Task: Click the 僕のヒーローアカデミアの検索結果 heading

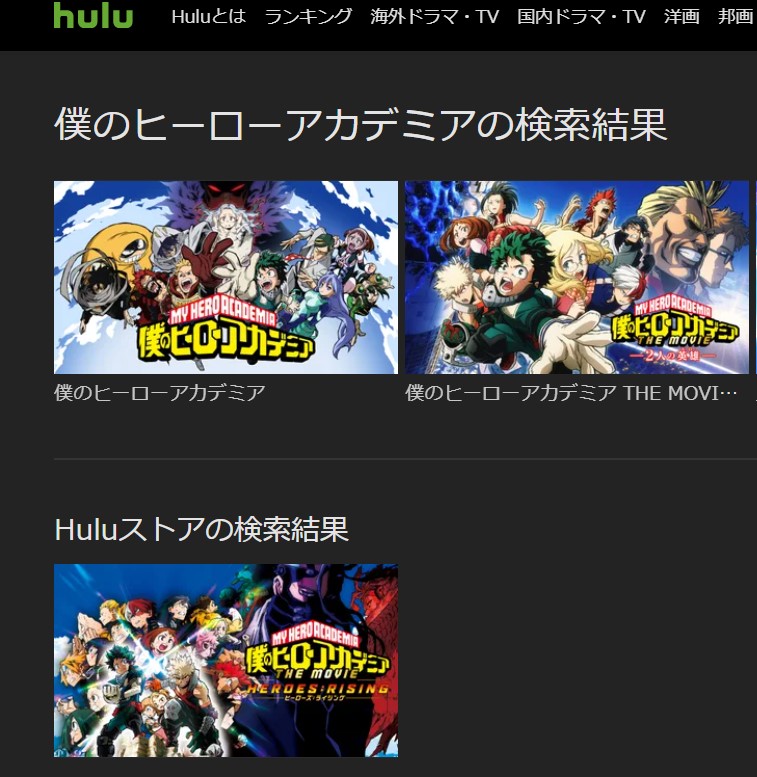Action: coord(360,124)
